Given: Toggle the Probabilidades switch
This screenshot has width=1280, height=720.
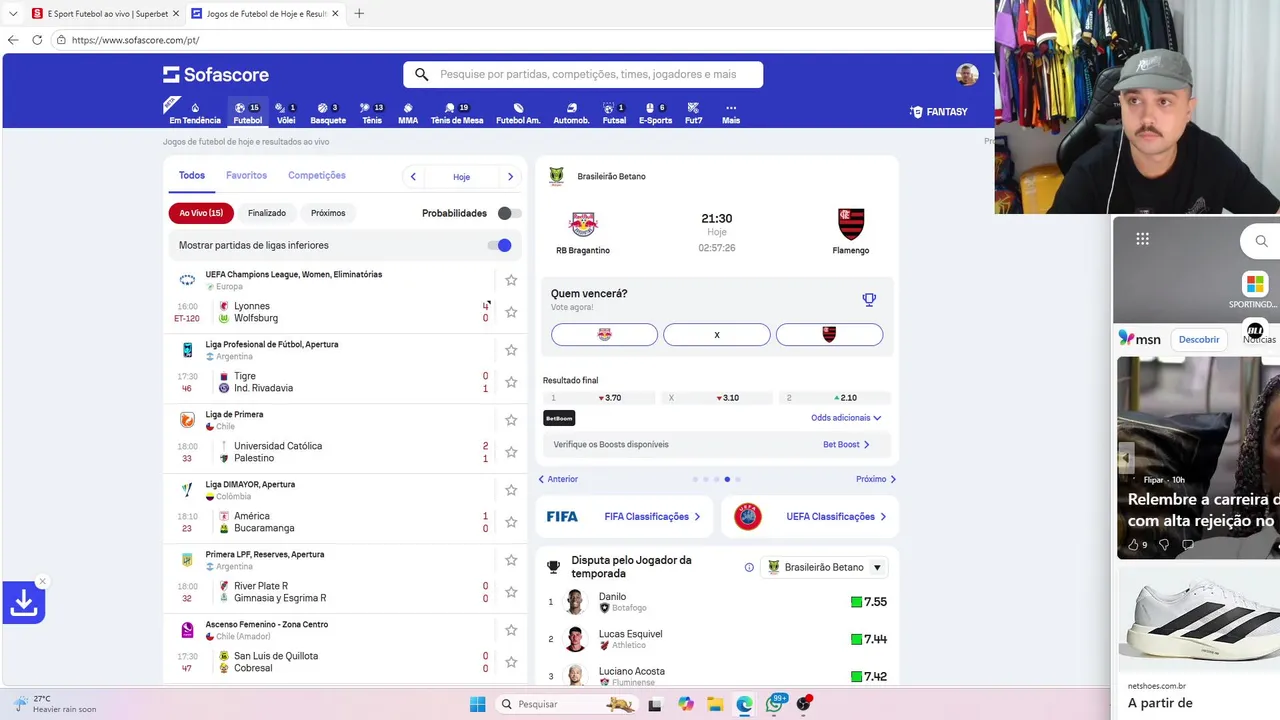Looking at the screenshot, I should tap(509, 213).
